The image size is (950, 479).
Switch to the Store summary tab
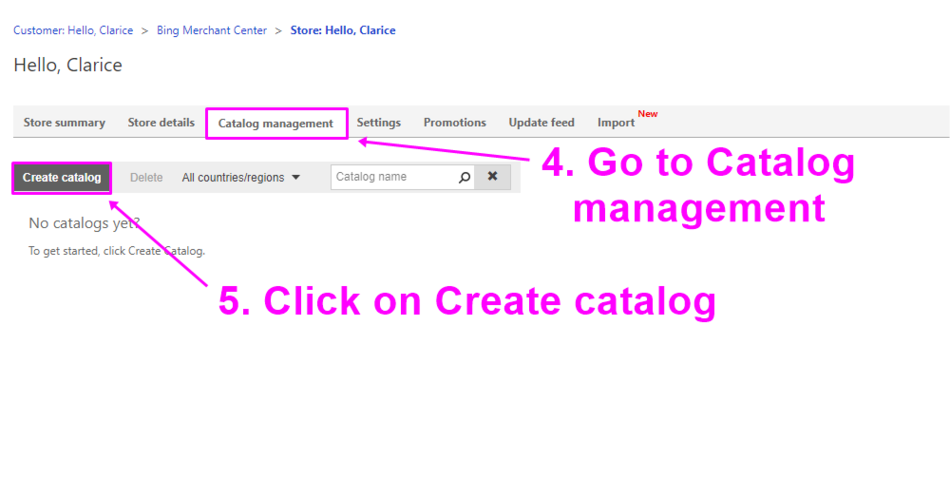(x=64, y=123)
